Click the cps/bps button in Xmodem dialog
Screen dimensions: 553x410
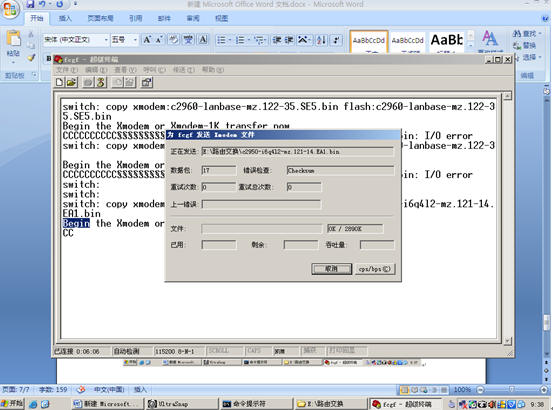[375, 269]
